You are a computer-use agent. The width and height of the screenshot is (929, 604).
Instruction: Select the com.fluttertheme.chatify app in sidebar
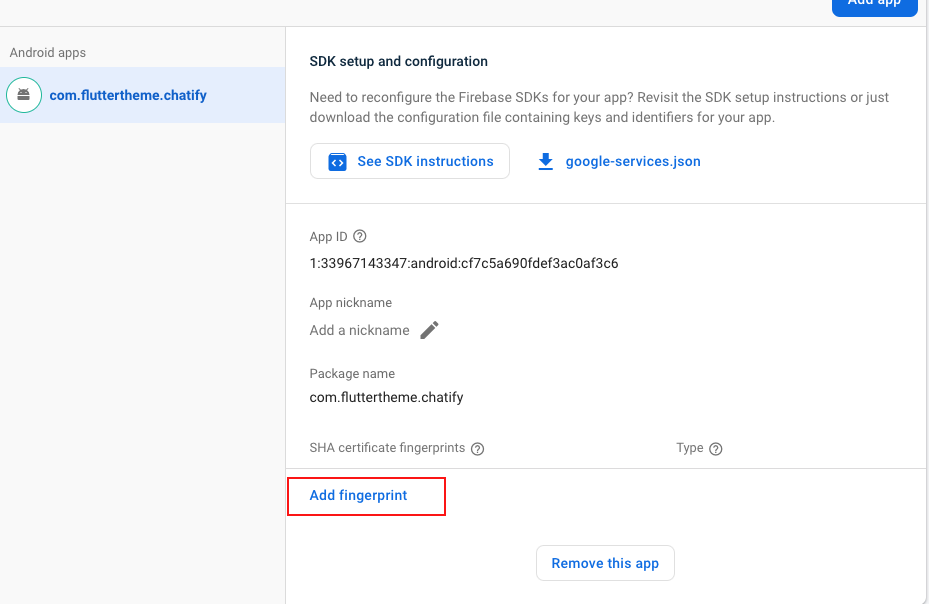click(128, 96)
